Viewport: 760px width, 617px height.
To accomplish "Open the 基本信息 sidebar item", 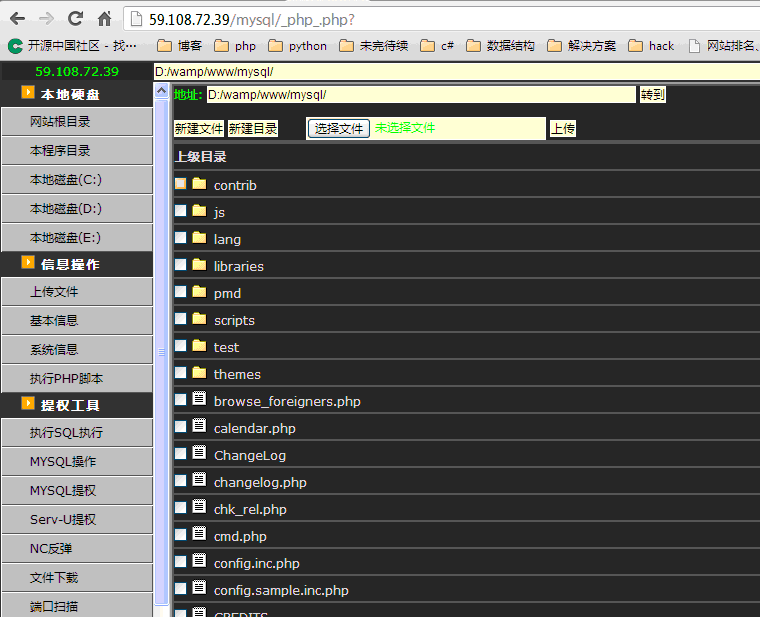I will pos(77,320).
